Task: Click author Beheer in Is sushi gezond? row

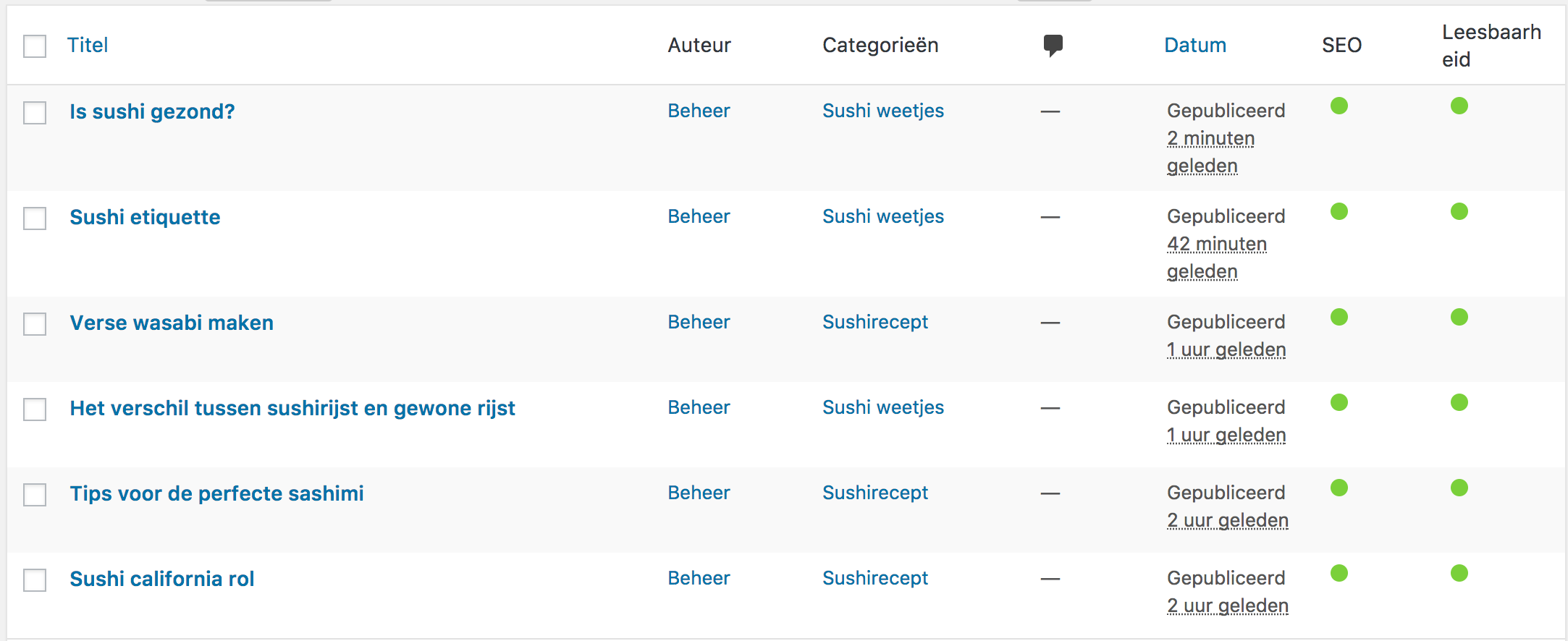Action: pyautogui.click(x=699, y=111)
